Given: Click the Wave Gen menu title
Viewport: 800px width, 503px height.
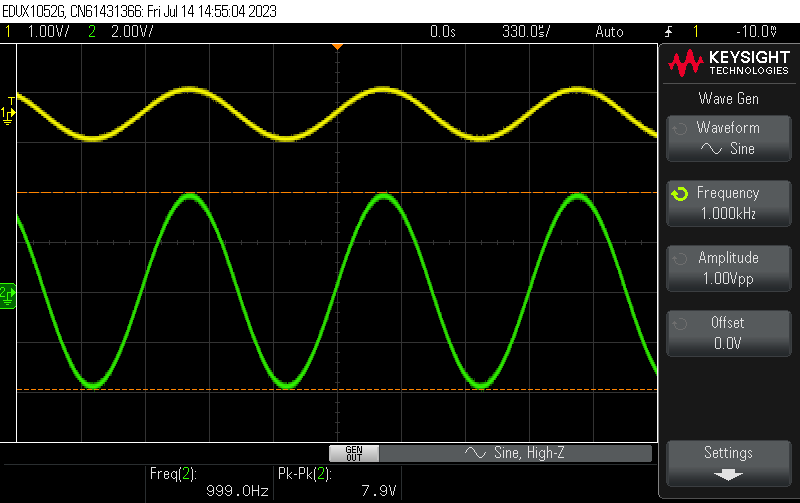Looking at the screenshot, I should pos(729,98).
